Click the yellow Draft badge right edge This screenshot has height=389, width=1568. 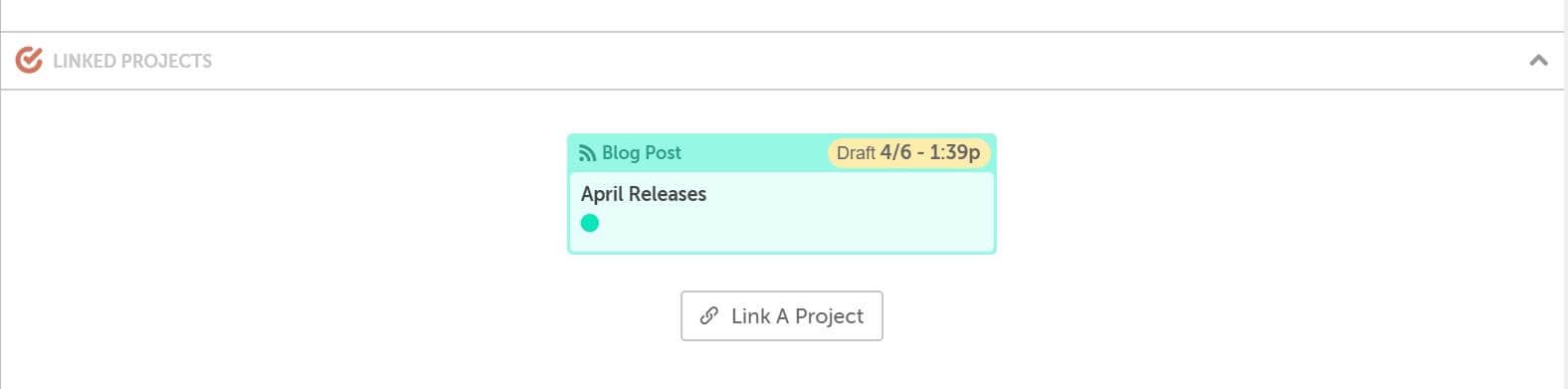pyautogui.click(x=986, y=152)
